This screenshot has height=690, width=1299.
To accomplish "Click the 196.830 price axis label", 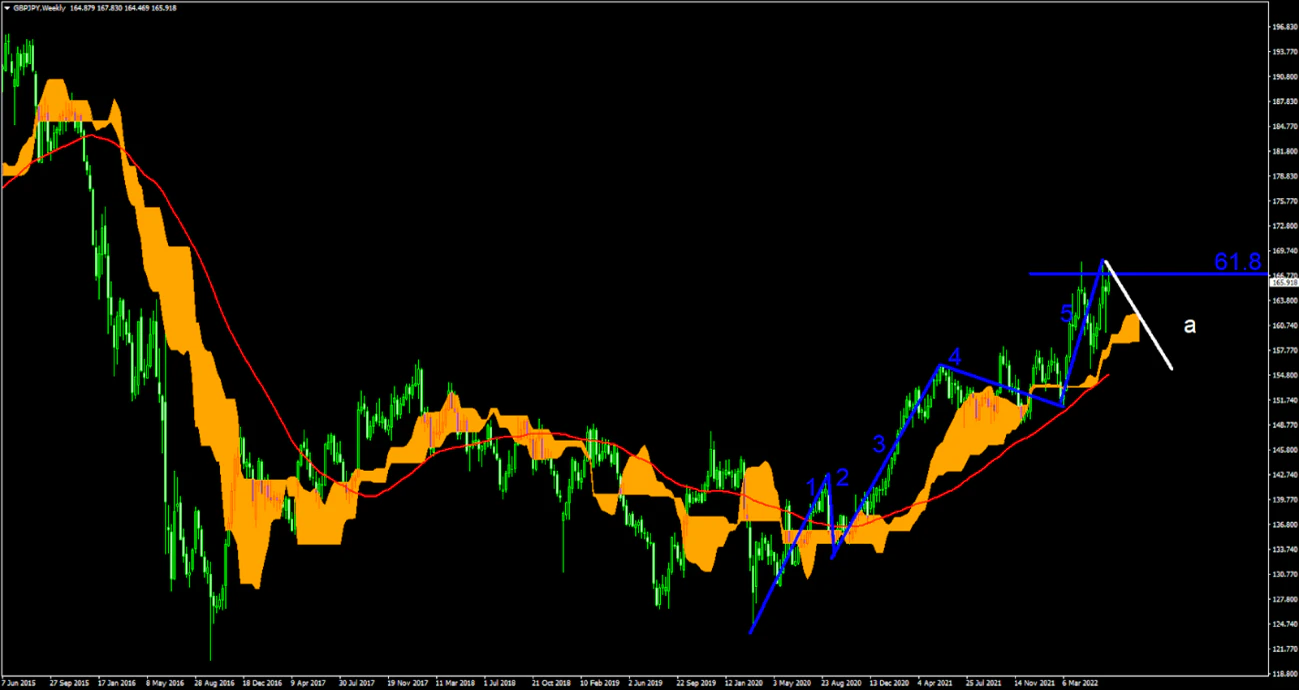I will click(1283, 27).
